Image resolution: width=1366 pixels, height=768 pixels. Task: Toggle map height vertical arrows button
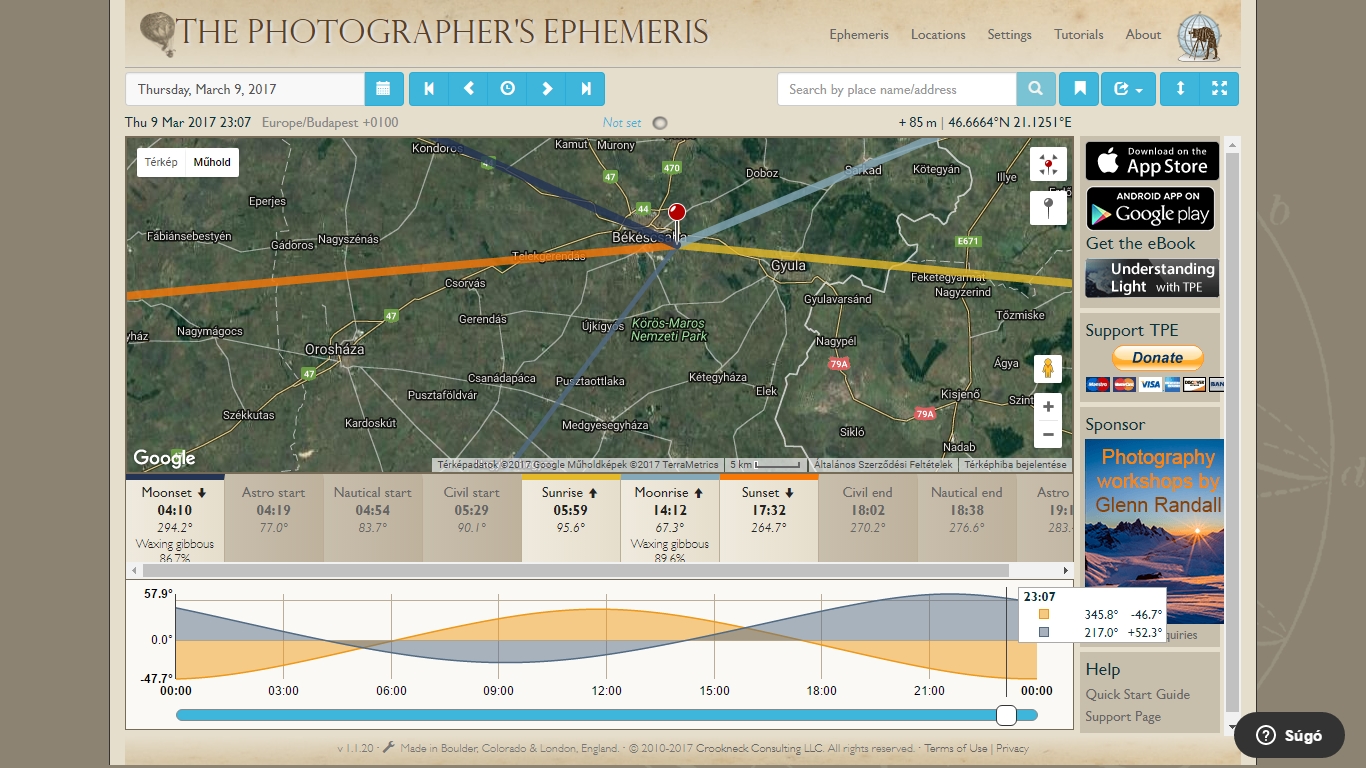pyautogui.click(x=1180, y=89)
